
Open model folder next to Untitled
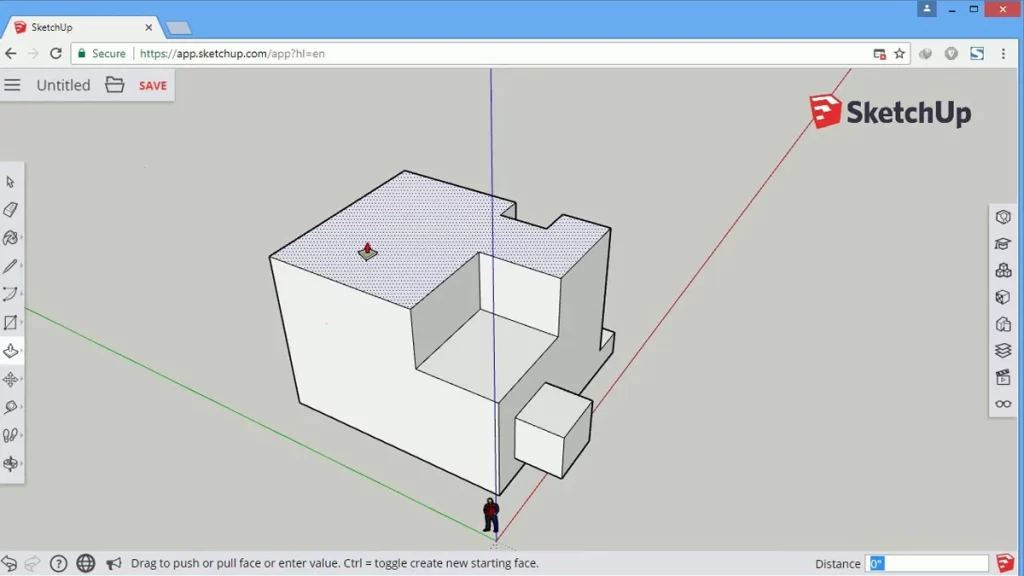click(115, 85)
